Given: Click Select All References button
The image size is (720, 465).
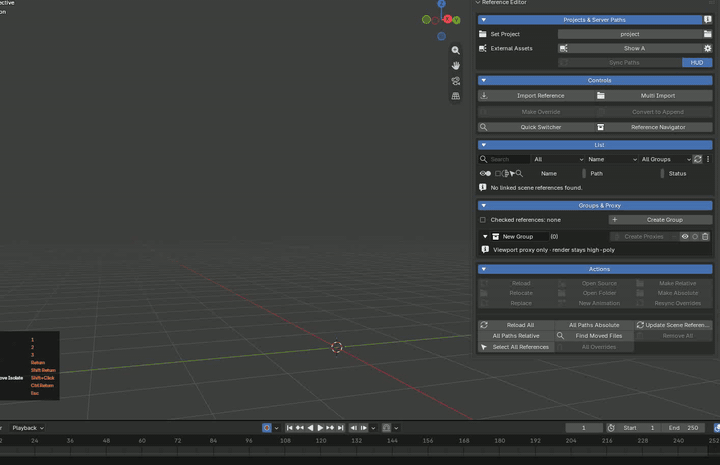Looking at the screenshot, I should [x=516, y=347].
